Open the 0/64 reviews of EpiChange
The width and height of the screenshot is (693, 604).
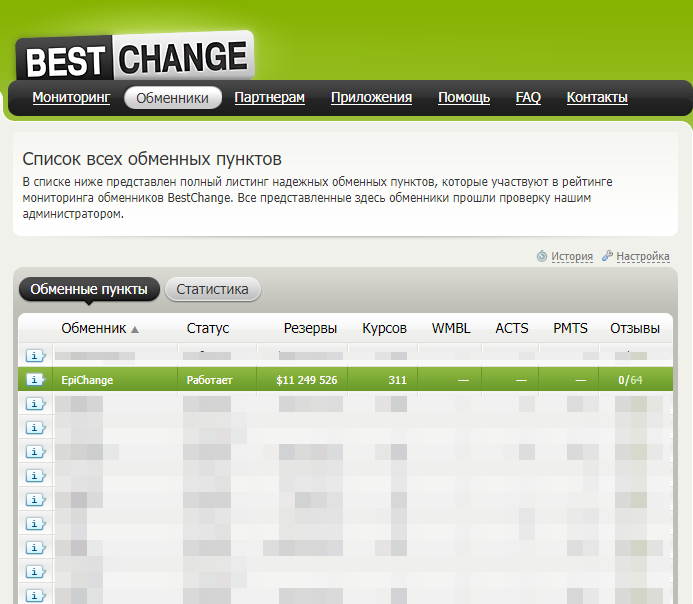click(630, 380)
